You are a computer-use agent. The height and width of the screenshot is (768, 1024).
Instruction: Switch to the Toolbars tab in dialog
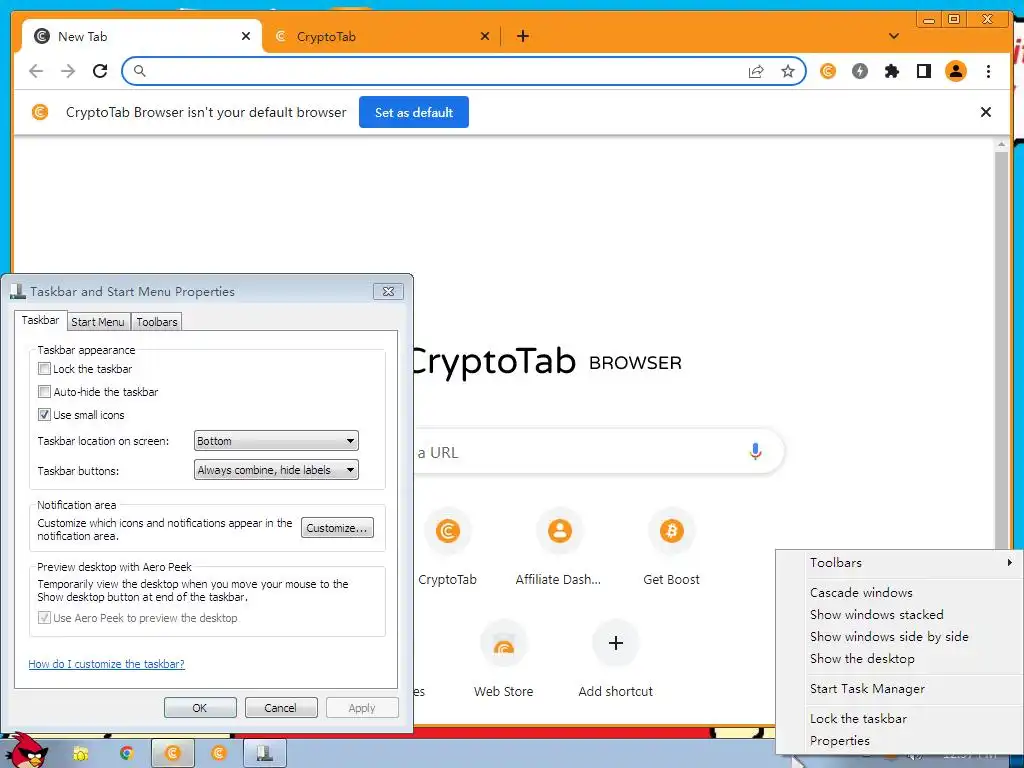click(x=157, y=322)
